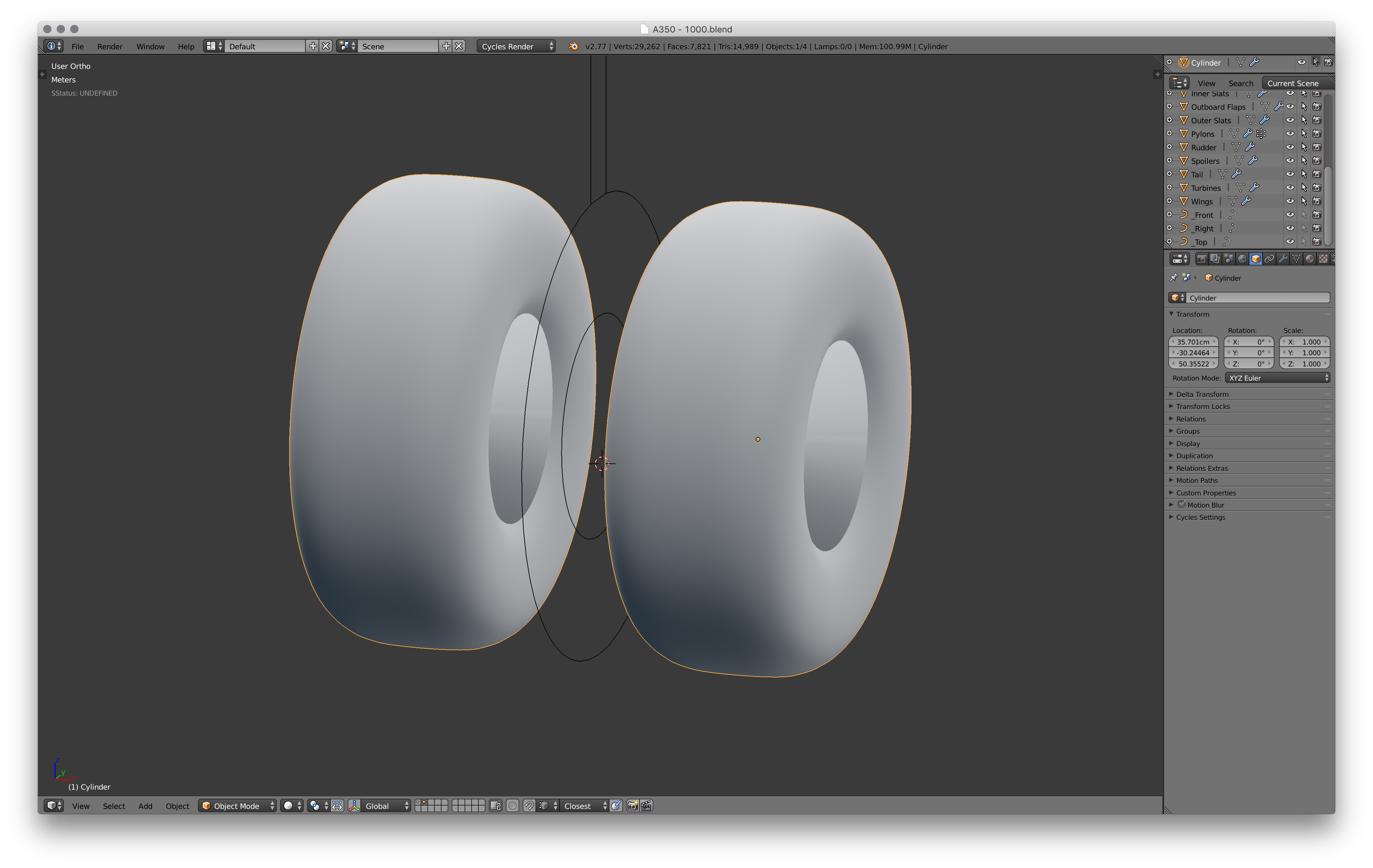Open the Texture checker tab

coord(1323,259)
